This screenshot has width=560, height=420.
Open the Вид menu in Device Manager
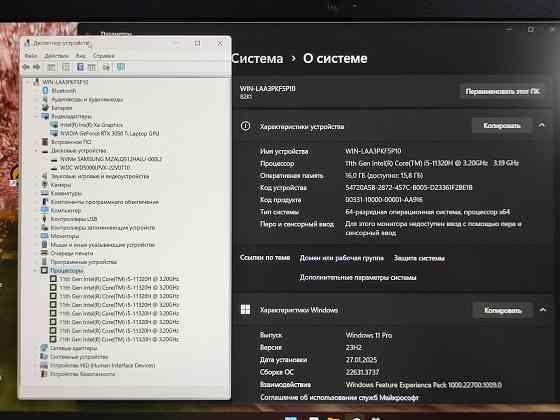(x=81, y=56)
